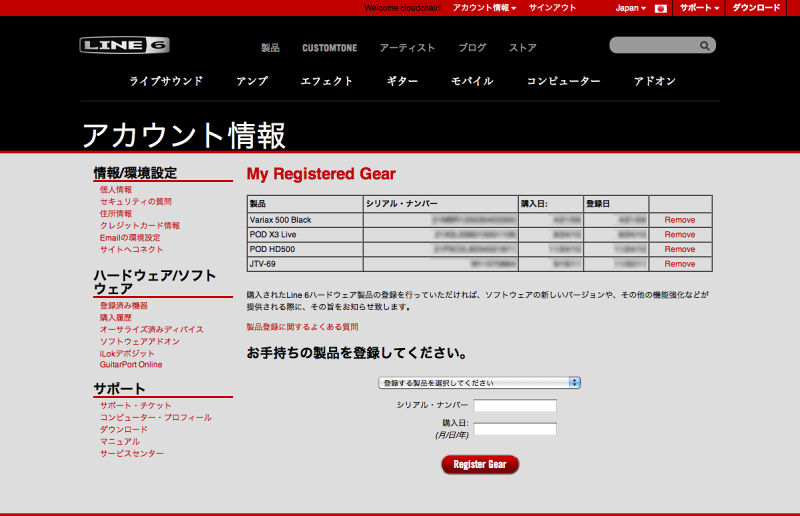Open コンピューター・プロフィール in sidebar
The height and width of the screenshot is (516, 800).
pos(156,417)
